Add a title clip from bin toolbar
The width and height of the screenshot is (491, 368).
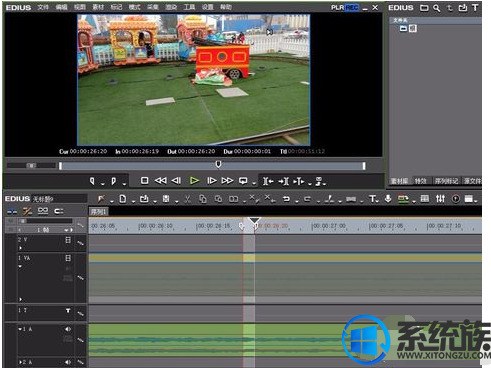coord(475,8)
